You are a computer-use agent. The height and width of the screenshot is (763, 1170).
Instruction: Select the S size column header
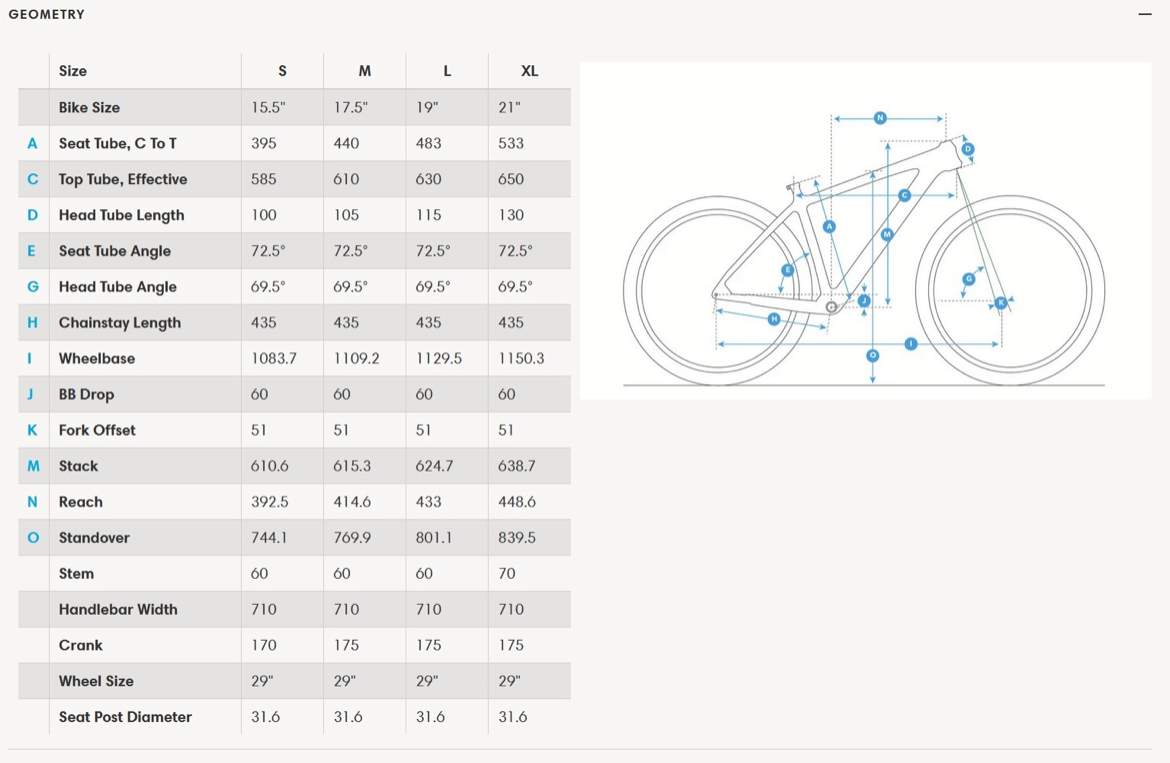tap(282, 71)
